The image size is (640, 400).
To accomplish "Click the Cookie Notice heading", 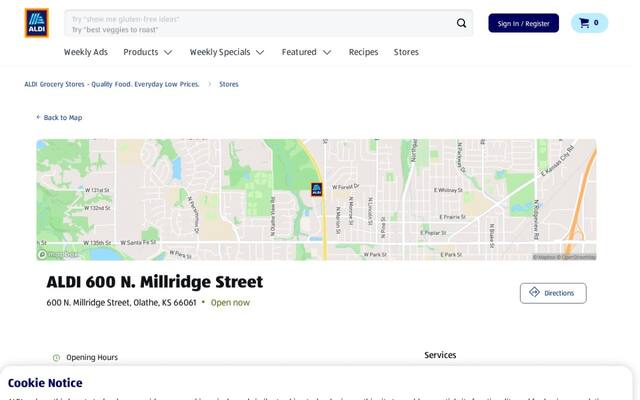I will pos(45,383).
